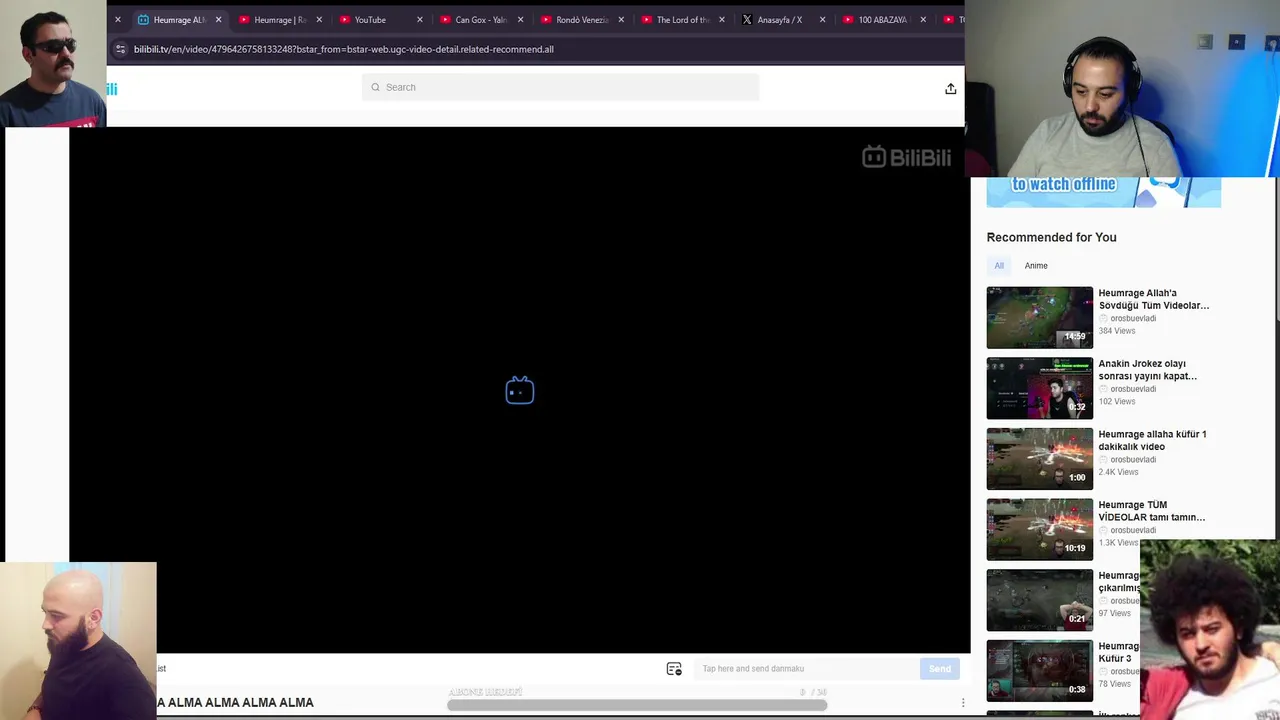Open the 1:00 Heumrage küfür thumbnail
The image size is (1280, 720).
click(1040, 459)
